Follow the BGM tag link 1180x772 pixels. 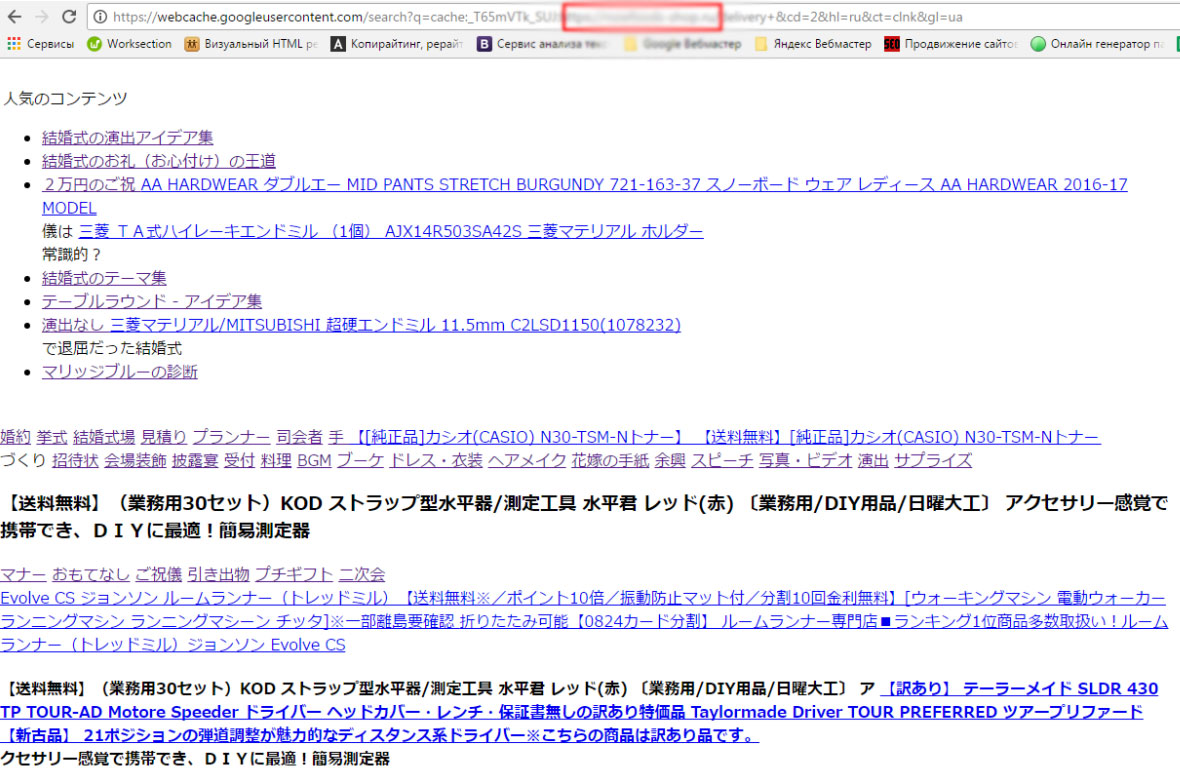tap(314, 460)
